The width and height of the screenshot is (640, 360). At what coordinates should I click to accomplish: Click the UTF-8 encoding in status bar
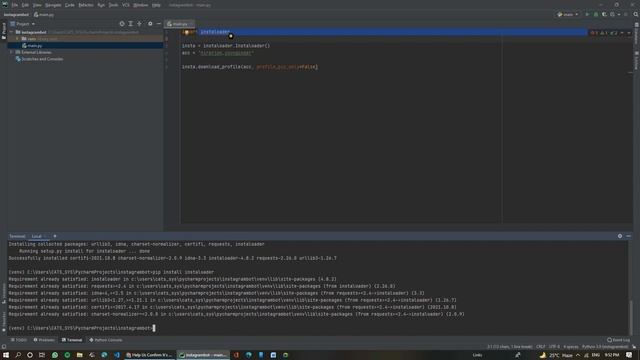tap(554, 347)
